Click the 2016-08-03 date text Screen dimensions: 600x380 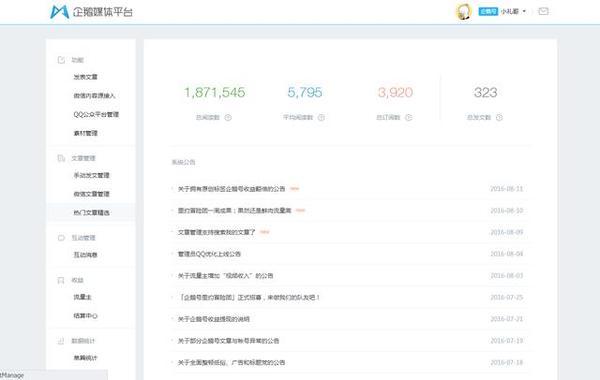[x=507, y=276]
